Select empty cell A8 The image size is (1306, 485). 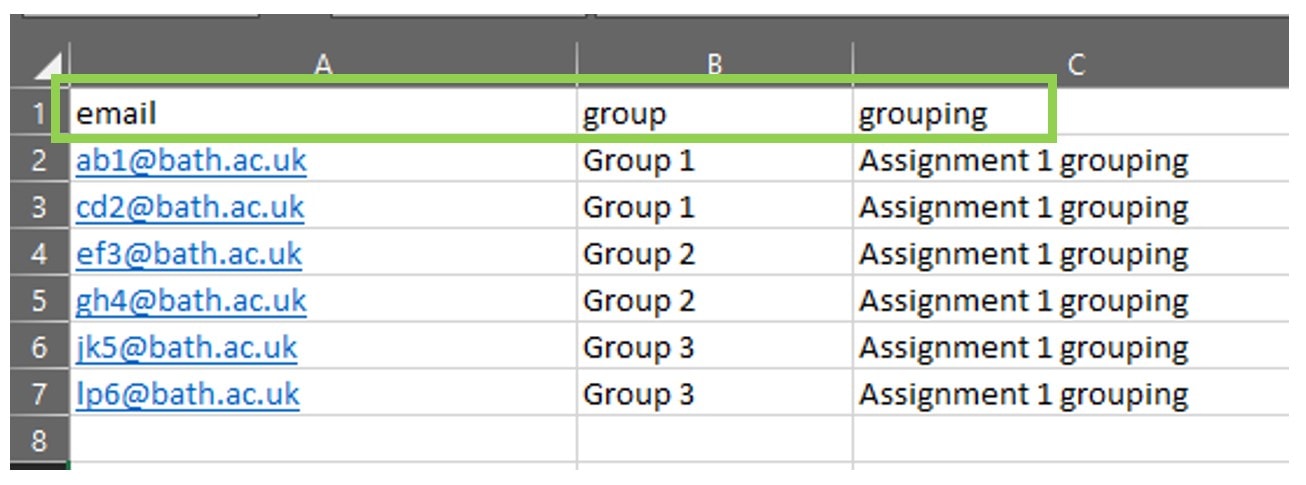322,440
